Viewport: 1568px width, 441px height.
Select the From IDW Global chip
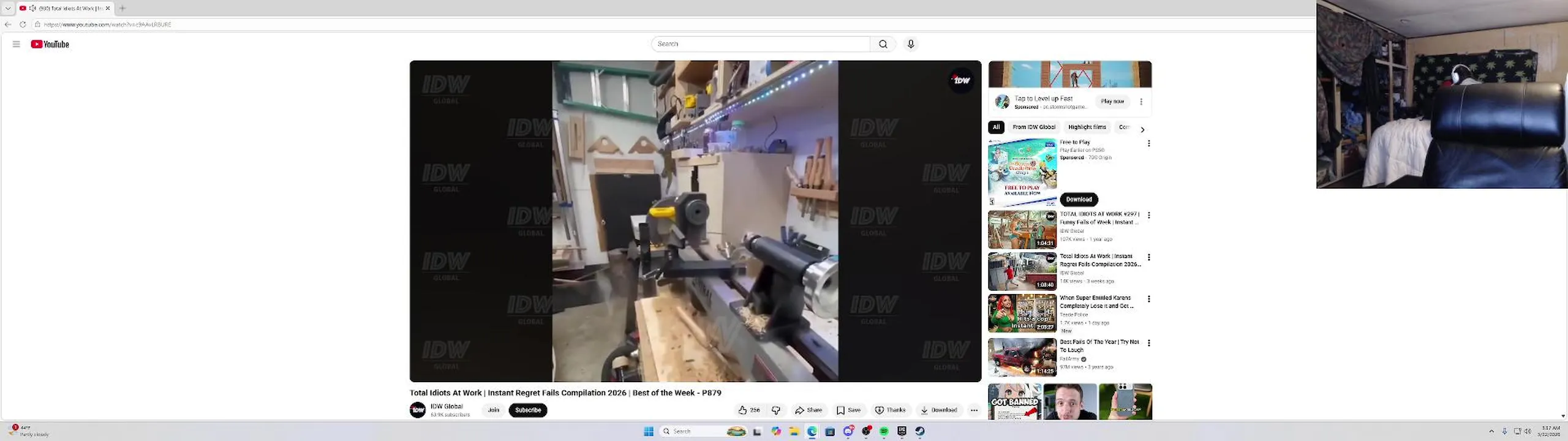pos(1034,127)
